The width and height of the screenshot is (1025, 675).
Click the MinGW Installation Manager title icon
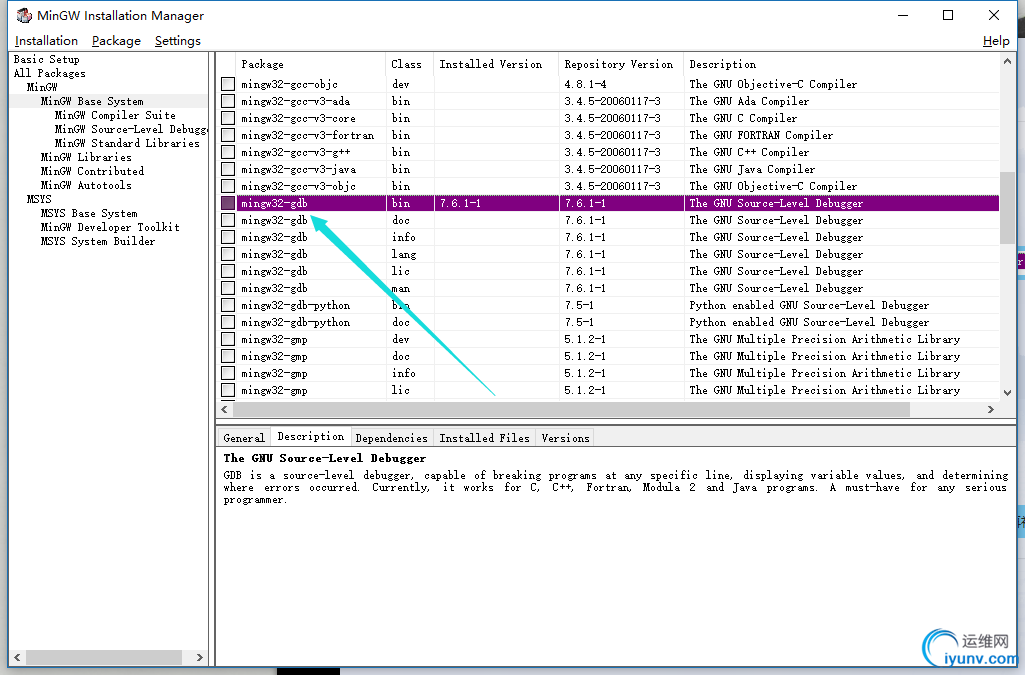(24, 15)
